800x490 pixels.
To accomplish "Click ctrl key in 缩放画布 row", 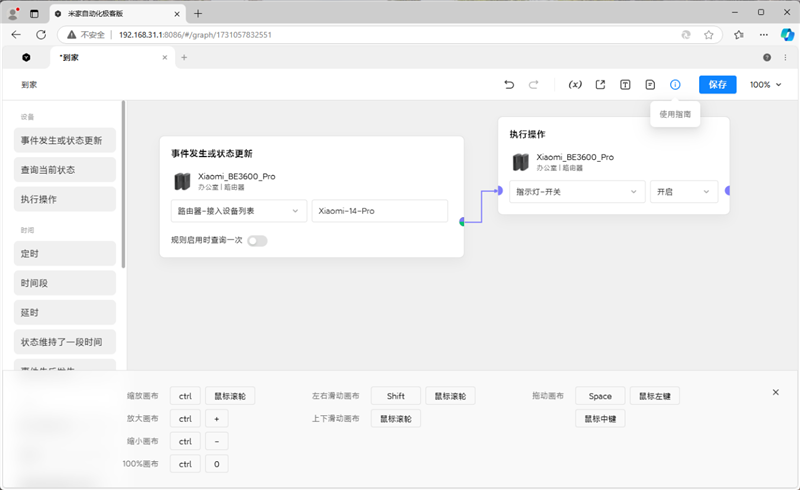I will point(185,396).
